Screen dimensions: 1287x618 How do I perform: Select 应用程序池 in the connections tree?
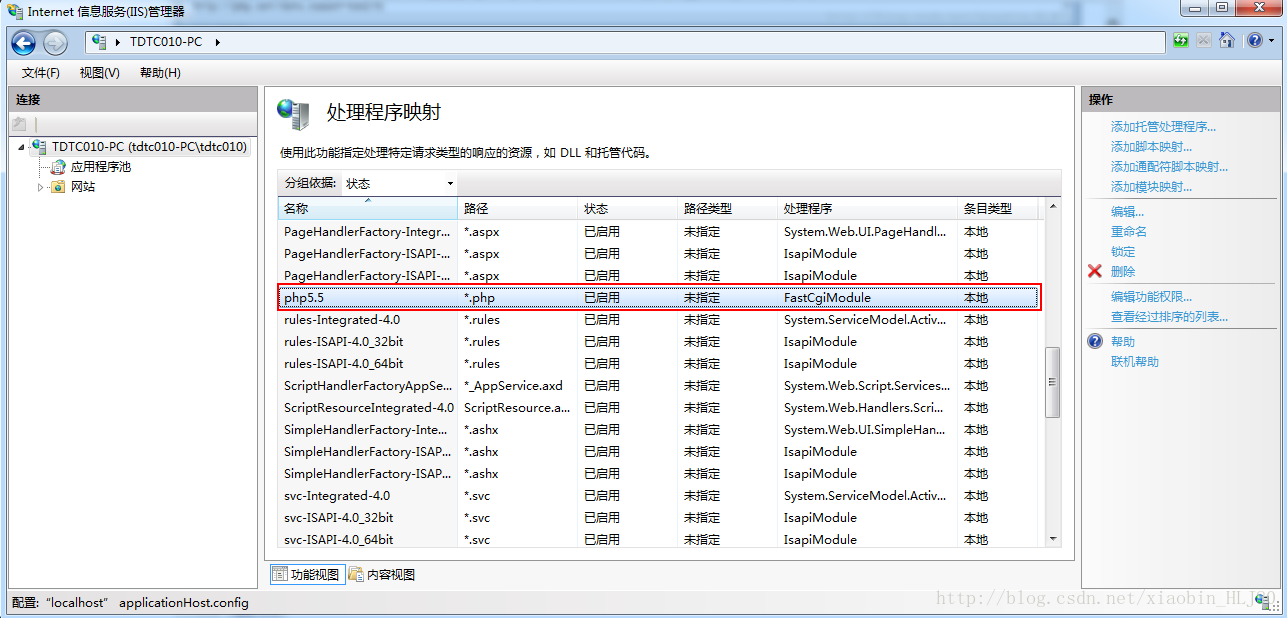click(x=100, y=167)
